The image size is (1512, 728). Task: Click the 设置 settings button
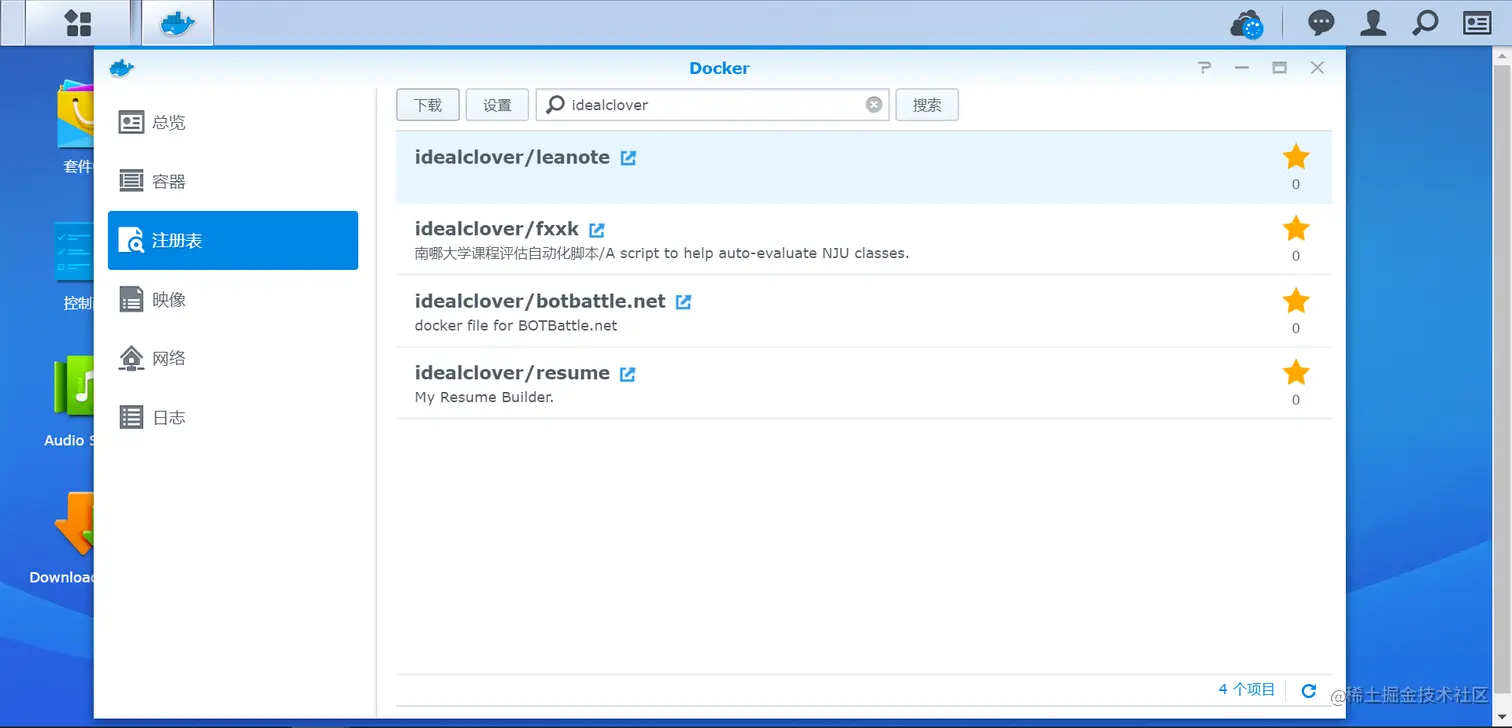(x=497, y=105)
